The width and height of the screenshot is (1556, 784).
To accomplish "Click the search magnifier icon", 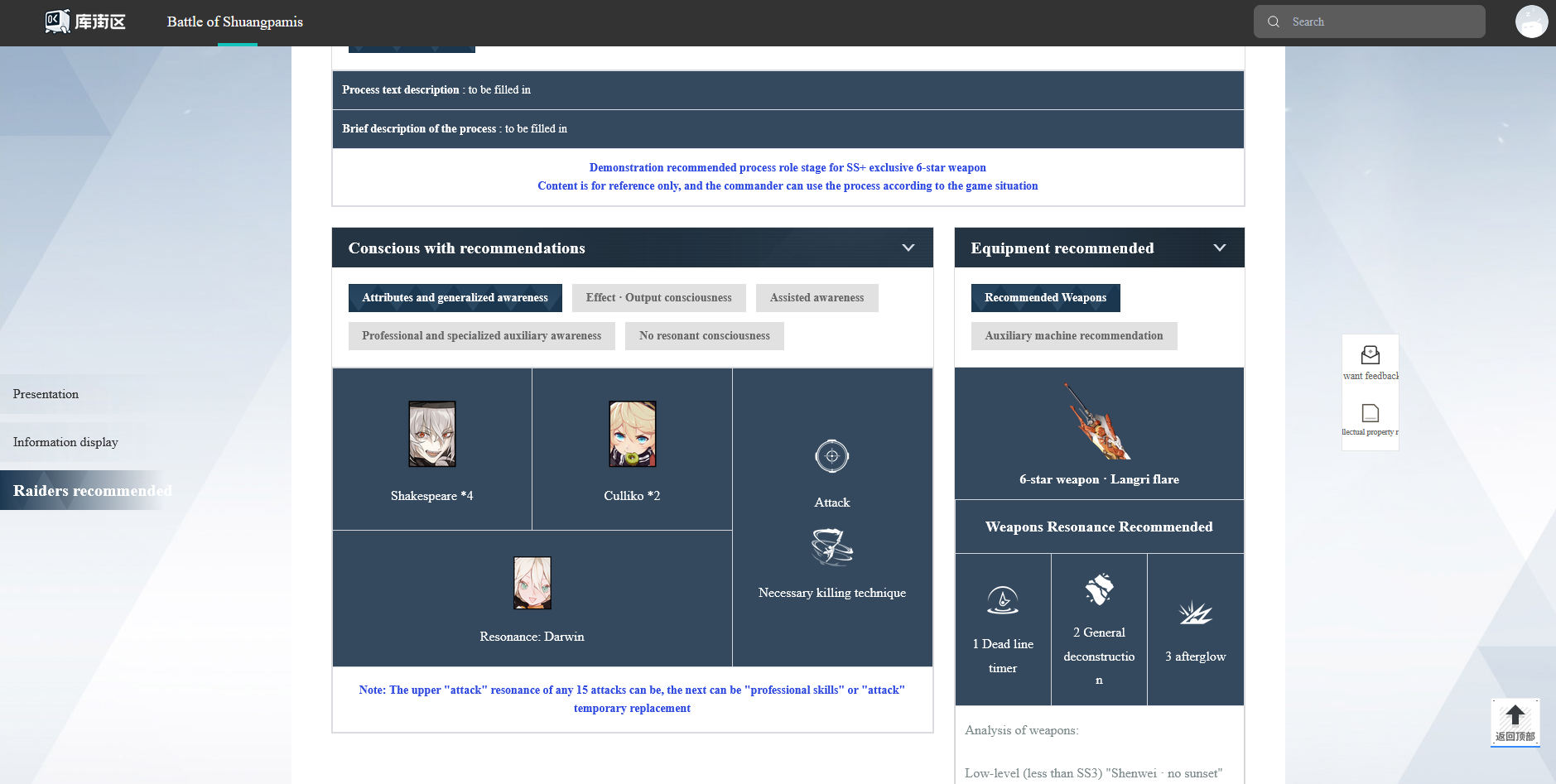I will [1274, 22].
